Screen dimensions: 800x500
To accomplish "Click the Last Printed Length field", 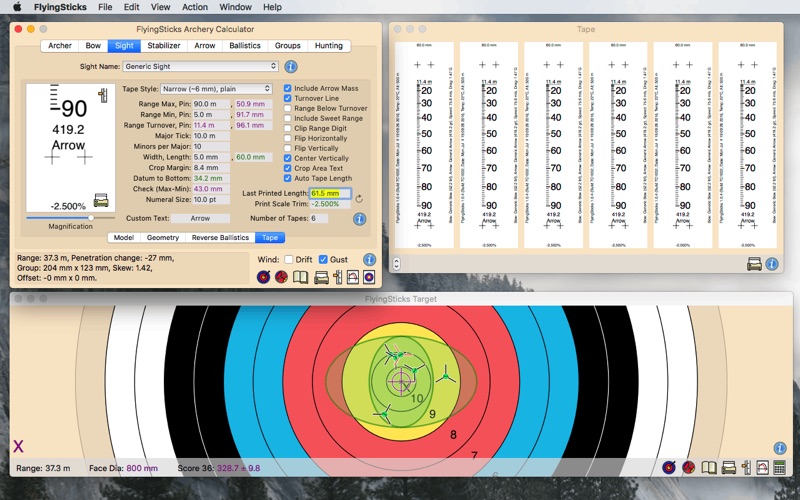I will point(330,193).
